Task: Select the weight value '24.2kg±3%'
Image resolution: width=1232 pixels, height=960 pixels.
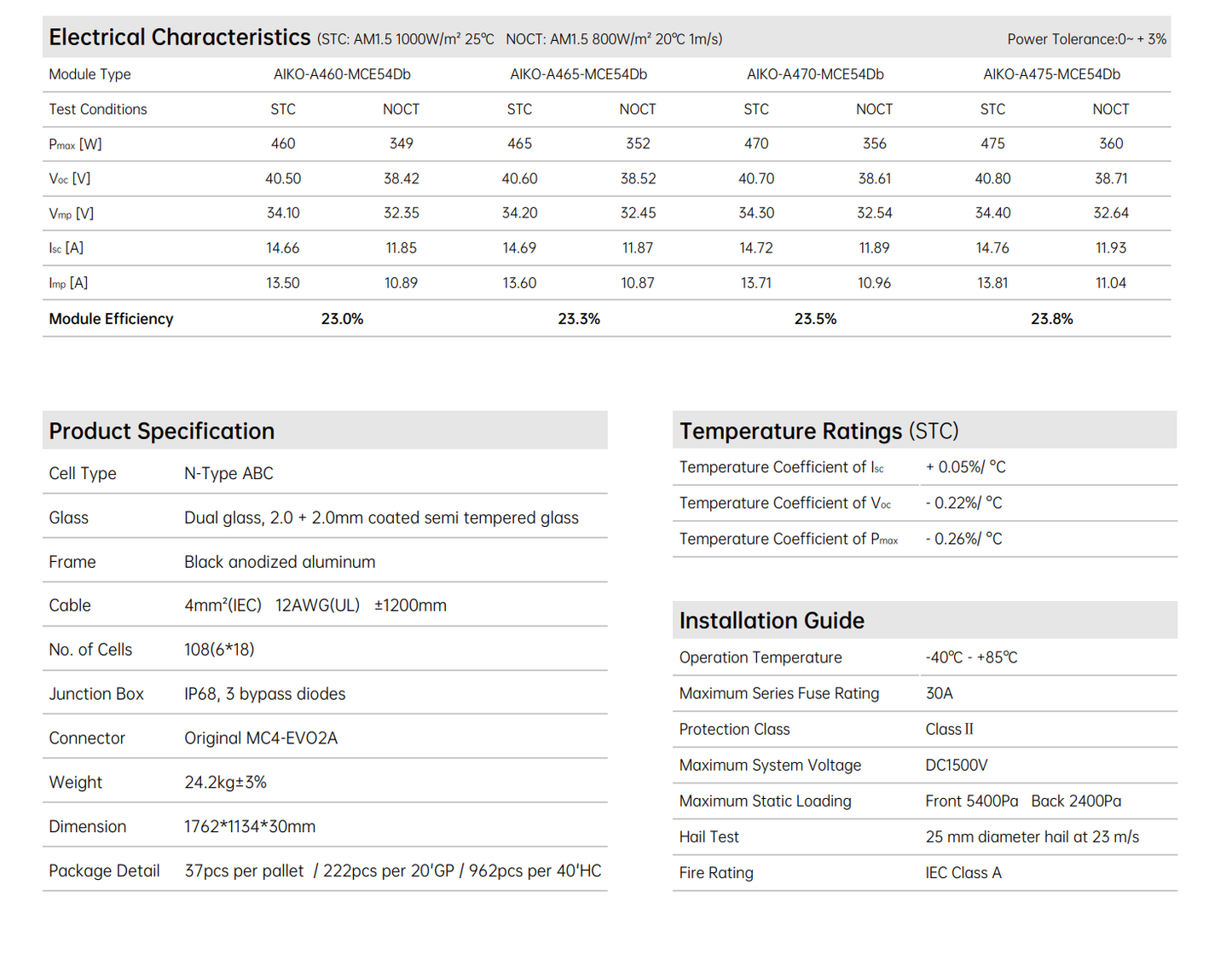Action: tap(225, 783)
